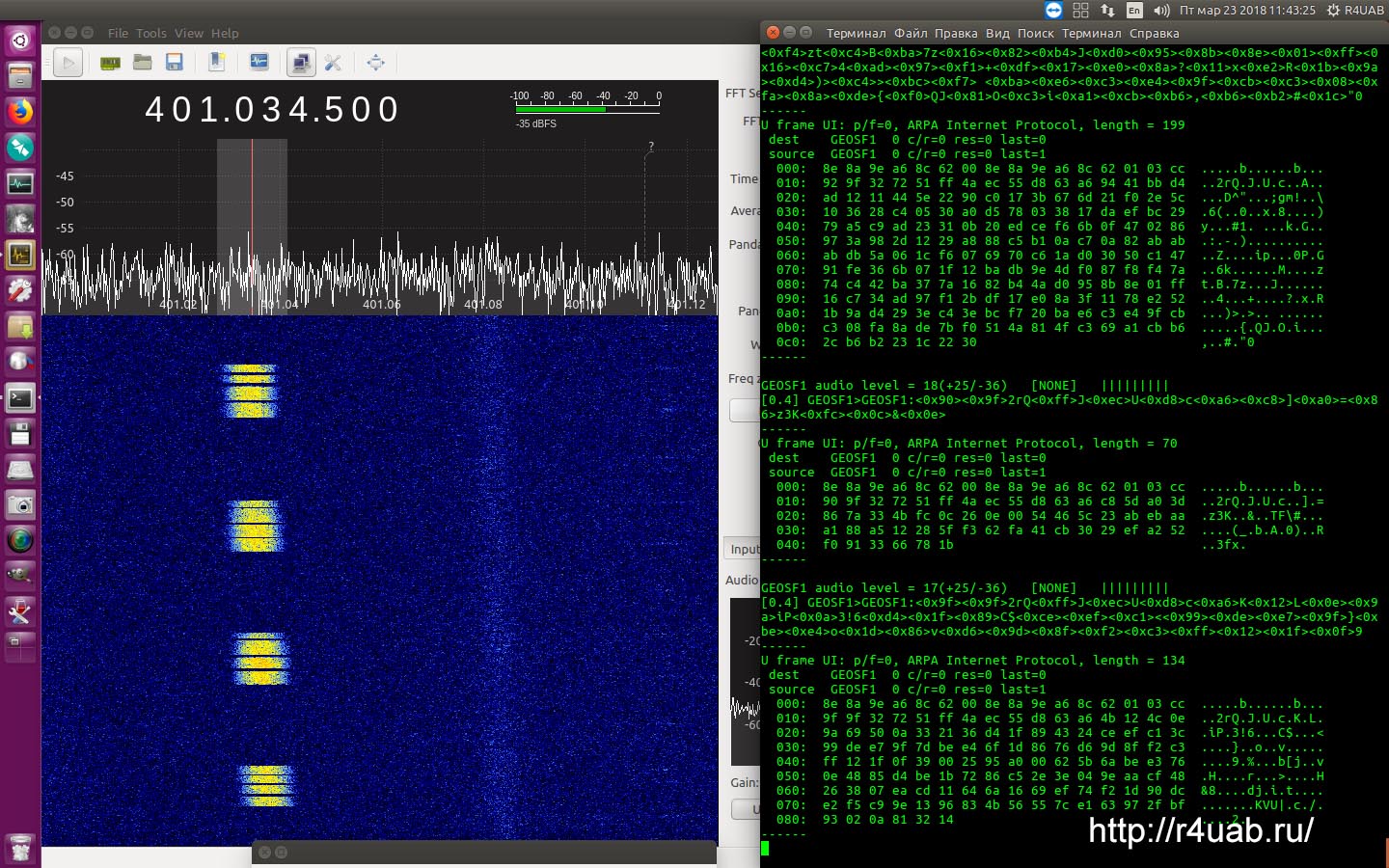Click the signal level meter bar
This screenshot has height=868, width=1389.
tap(587, 109)
